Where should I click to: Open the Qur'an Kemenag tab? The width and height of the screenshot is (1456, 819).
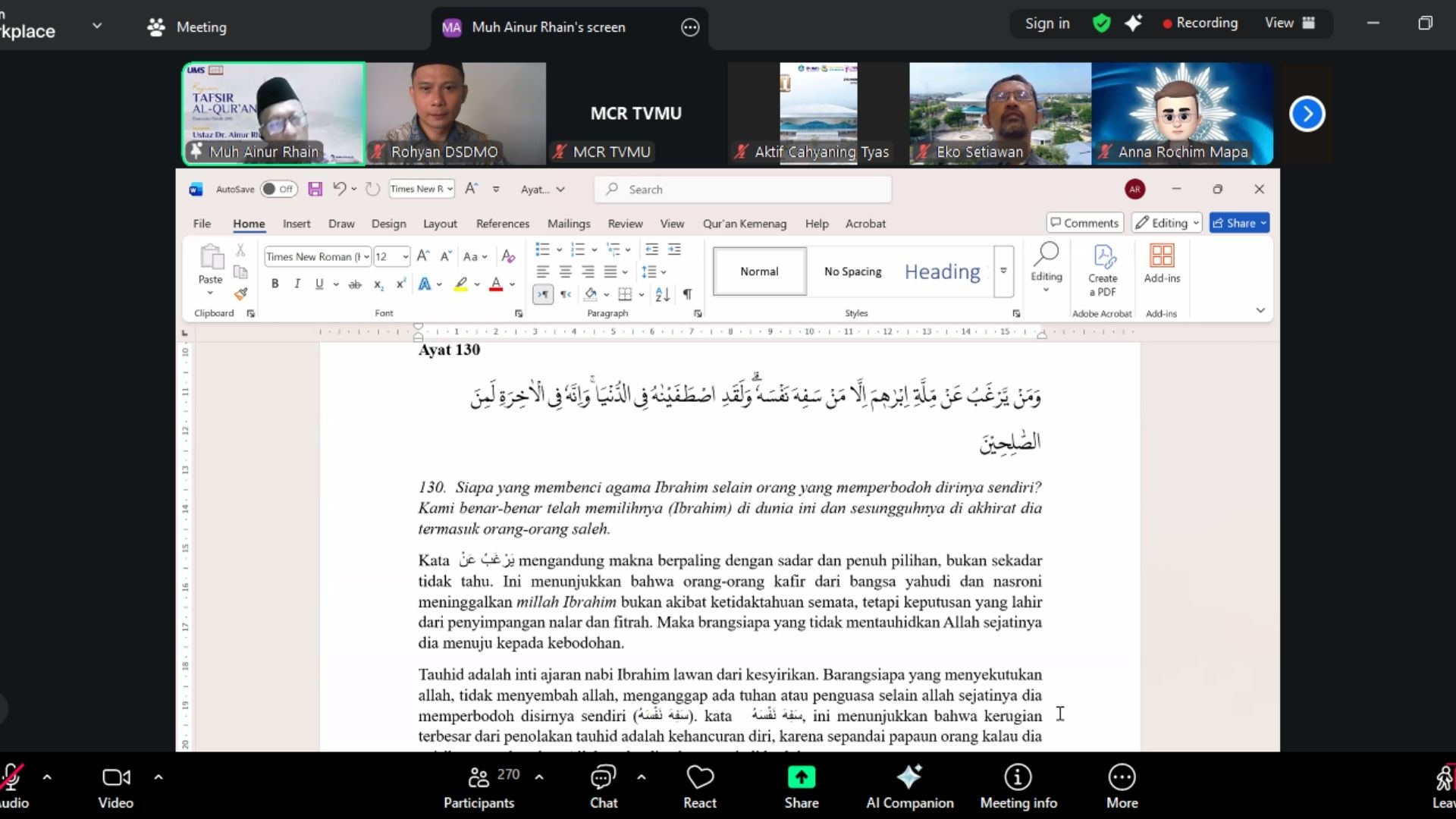pyautogui.click(x=745, y=224)
